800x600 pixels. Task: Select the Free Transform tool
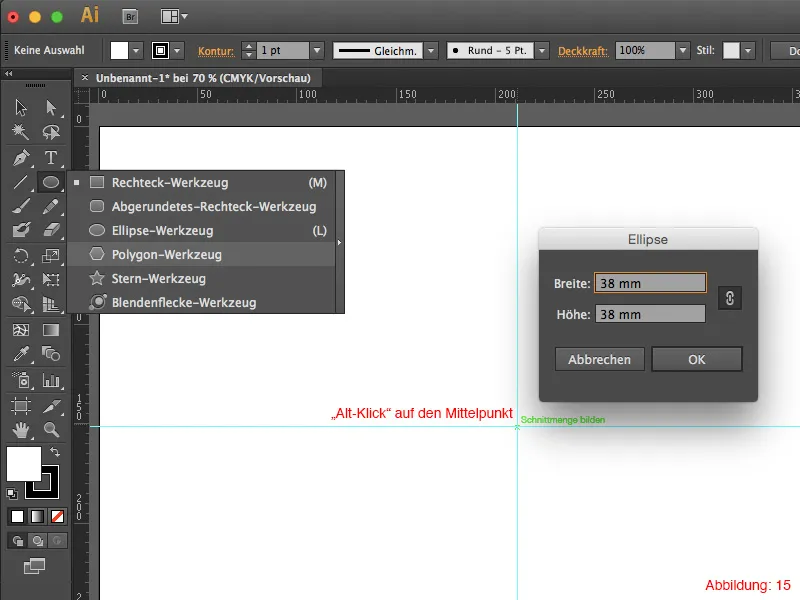click(51, 279)
